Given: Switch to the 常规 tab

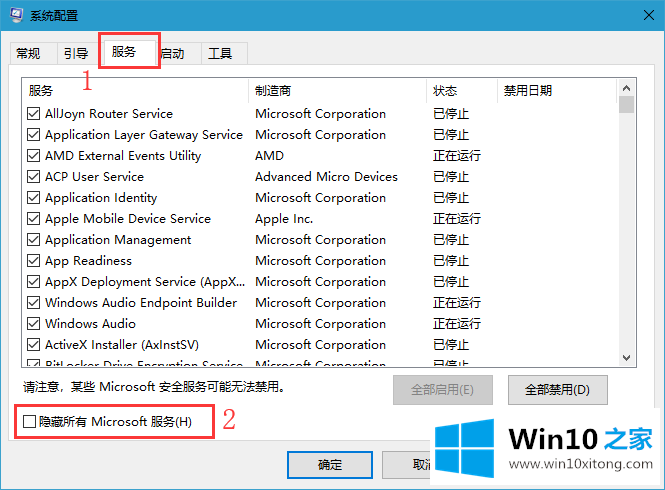Looking at the screenshot, I should pyautogui.click(x=33, y=53).
